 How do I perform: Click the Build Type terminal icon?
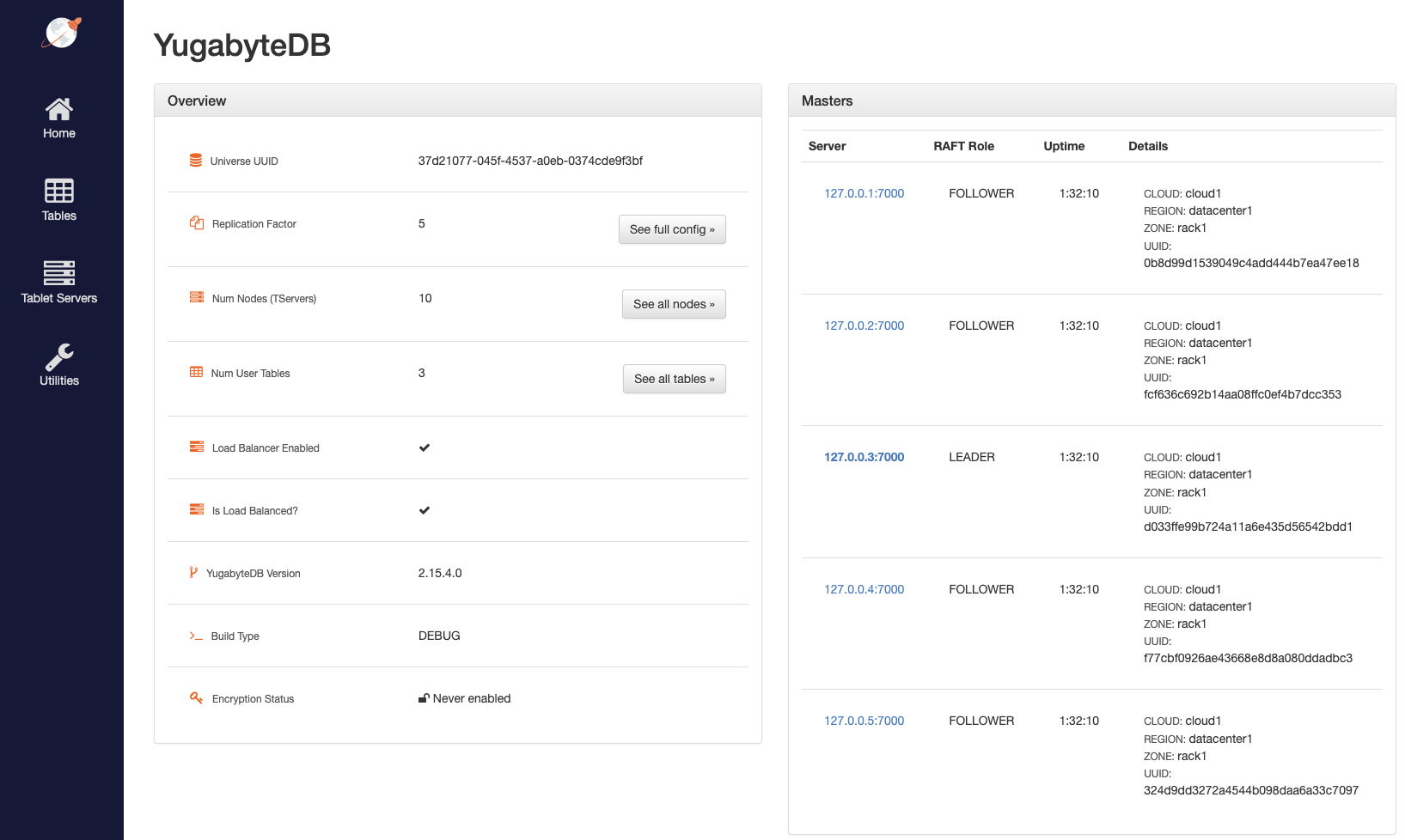pos(196,636)
